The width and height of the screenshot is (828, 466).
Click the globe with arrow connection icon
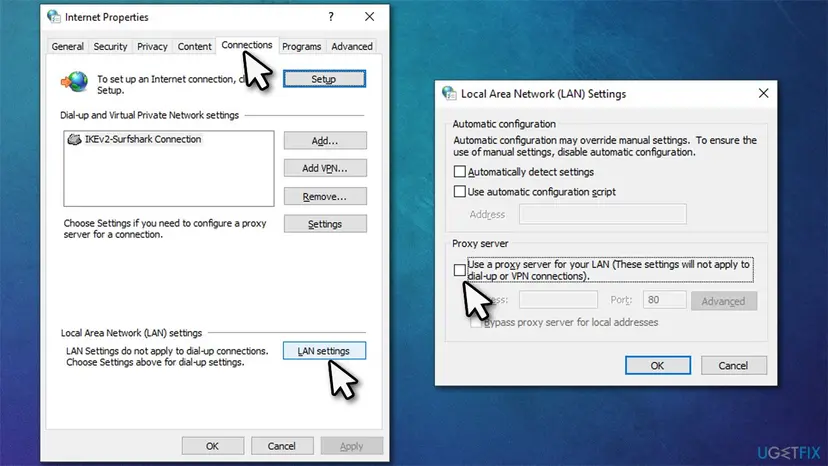(74, 82)
